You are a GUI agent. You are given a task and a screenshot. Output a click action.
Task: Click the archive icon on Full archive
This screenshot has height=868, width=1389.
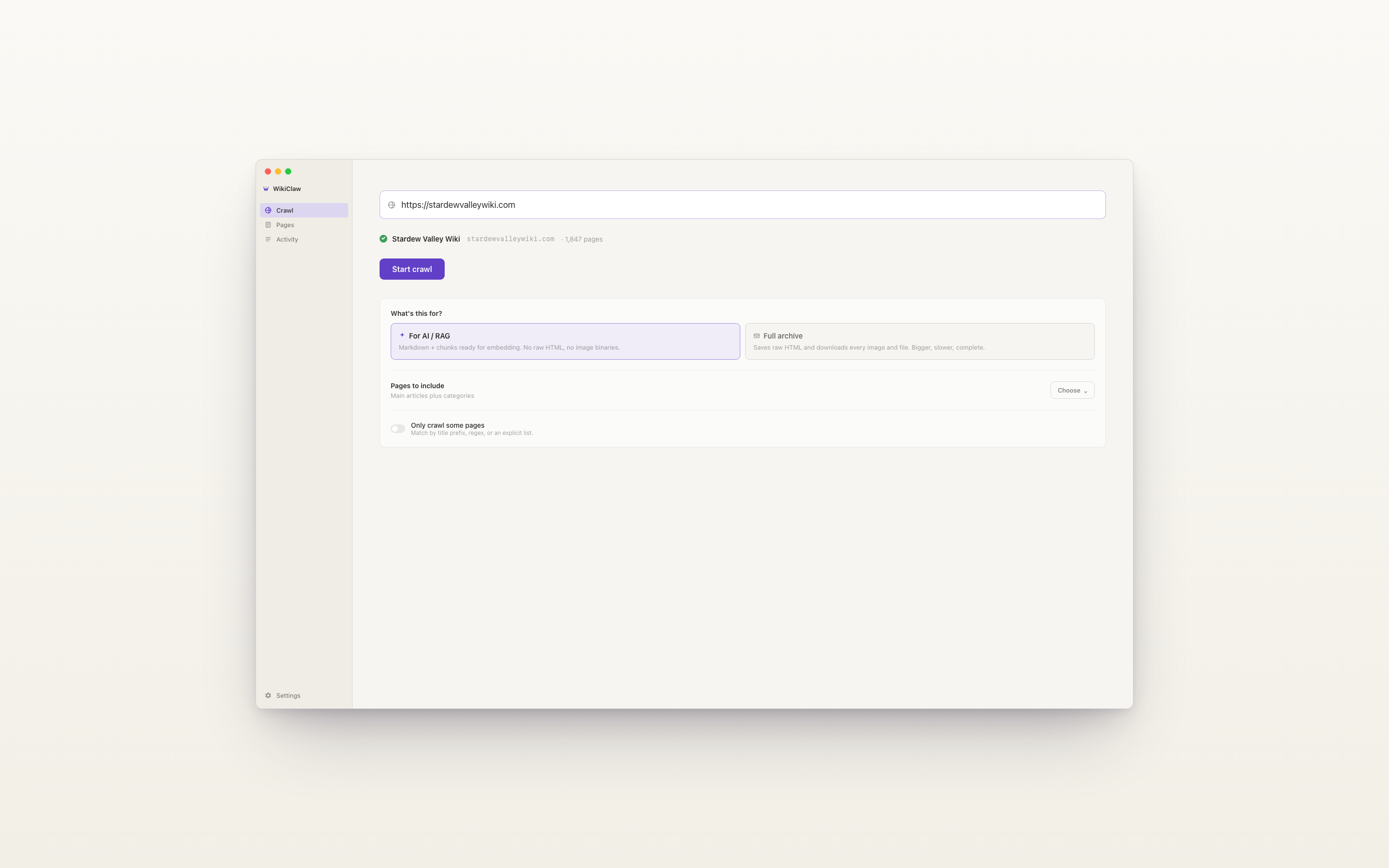[x=757, y=336]
